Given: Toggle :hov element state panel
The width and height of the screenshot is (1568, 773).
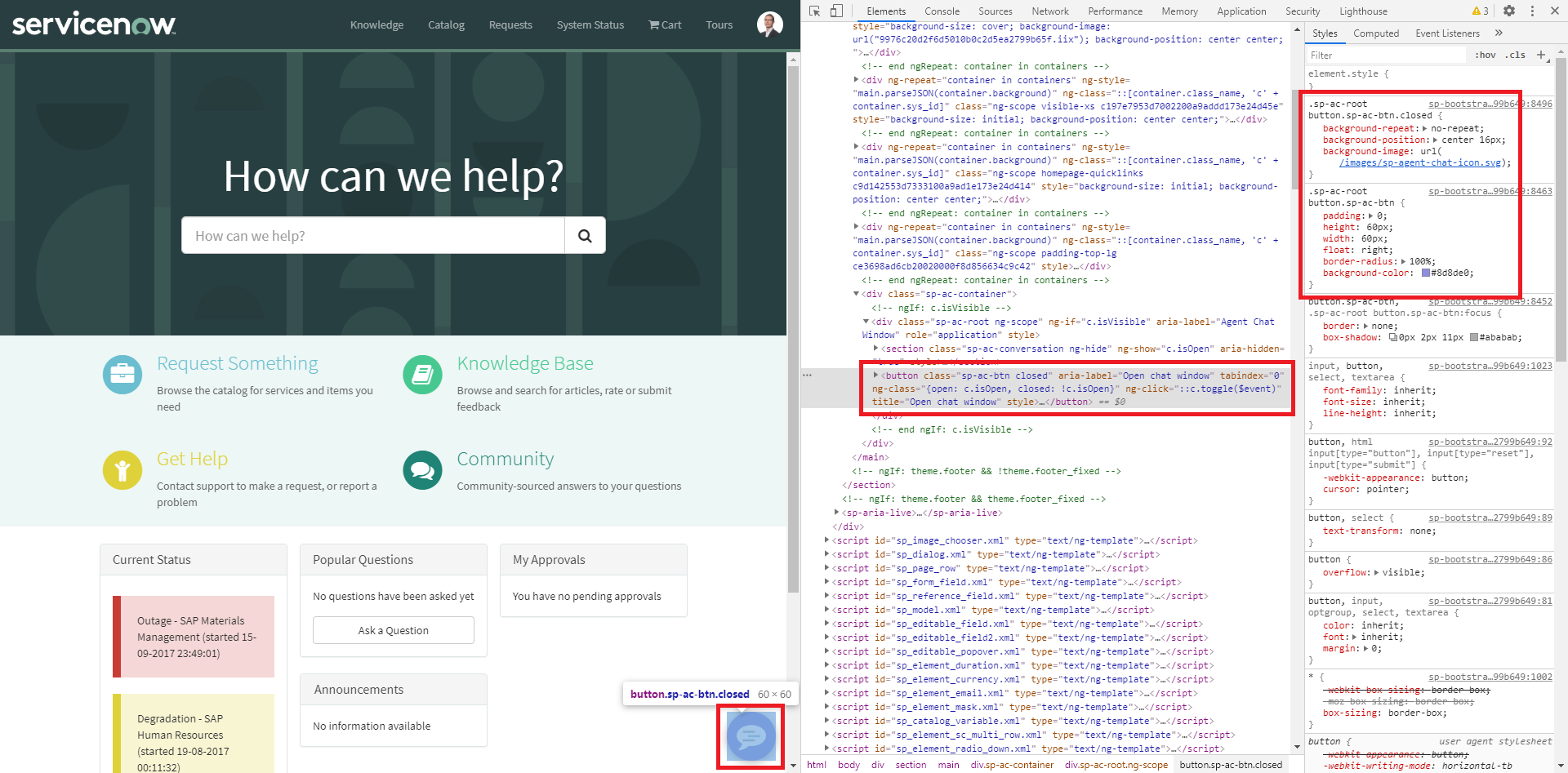Looking at the screenshot, I should click(1486, 55).
